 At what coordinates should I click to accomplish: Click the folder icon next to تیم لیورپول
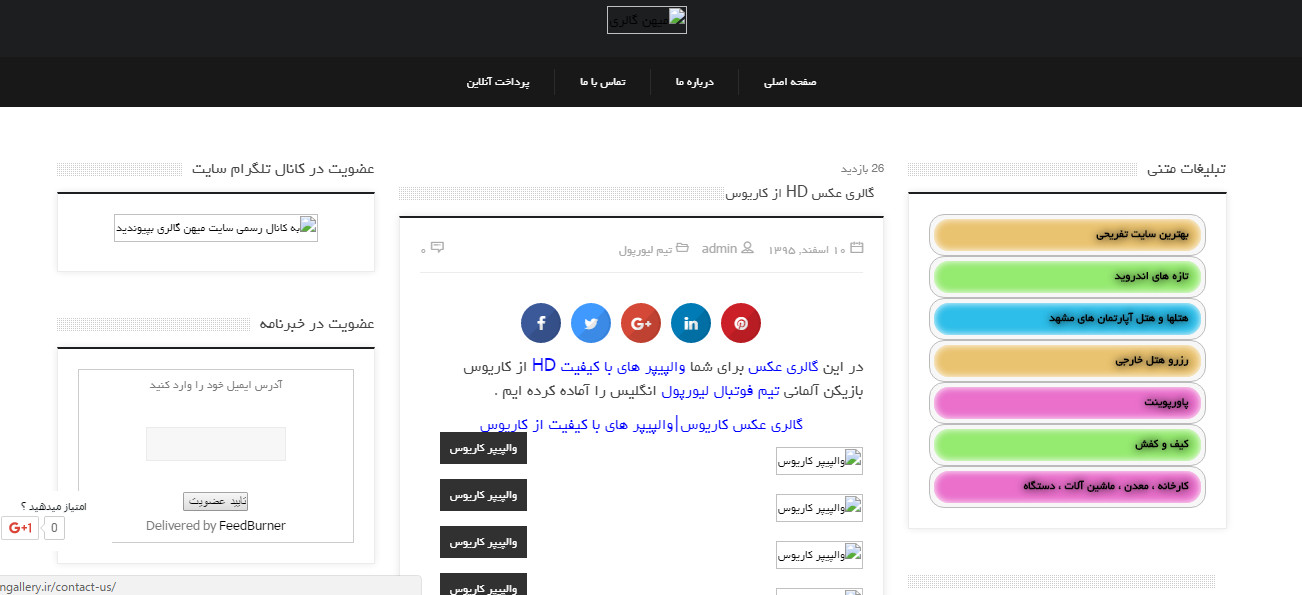(x=682, y=248)
